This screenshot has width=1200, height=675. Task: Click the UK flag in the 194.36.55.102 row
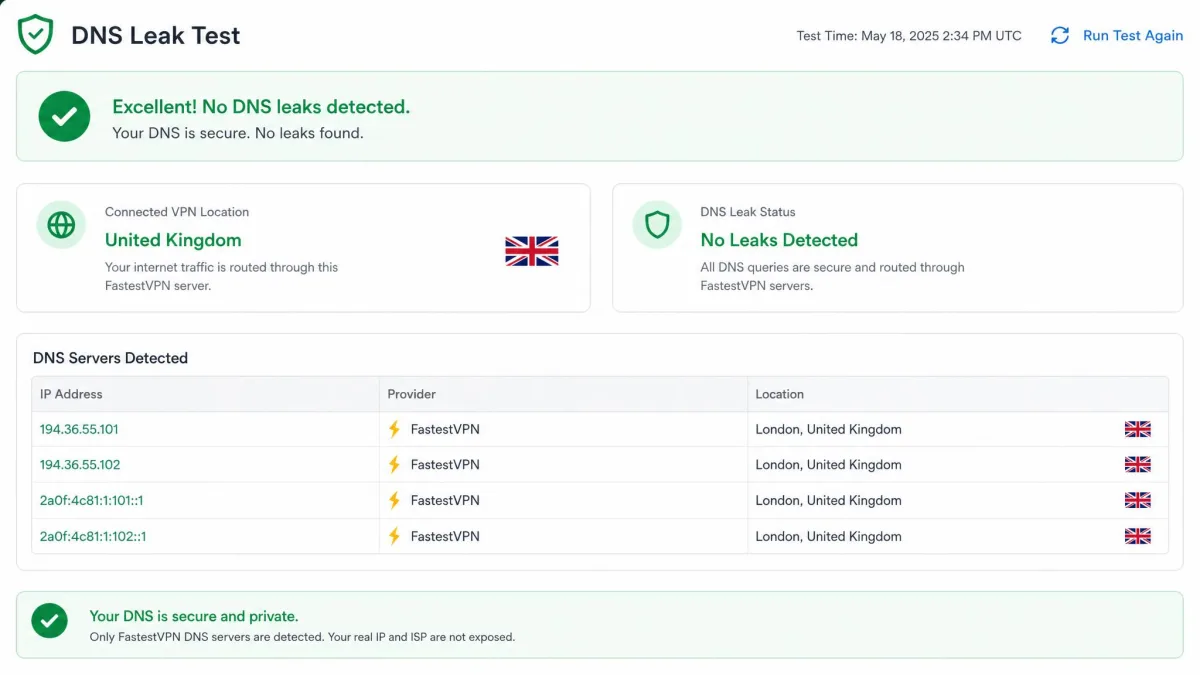point(1138,465)
